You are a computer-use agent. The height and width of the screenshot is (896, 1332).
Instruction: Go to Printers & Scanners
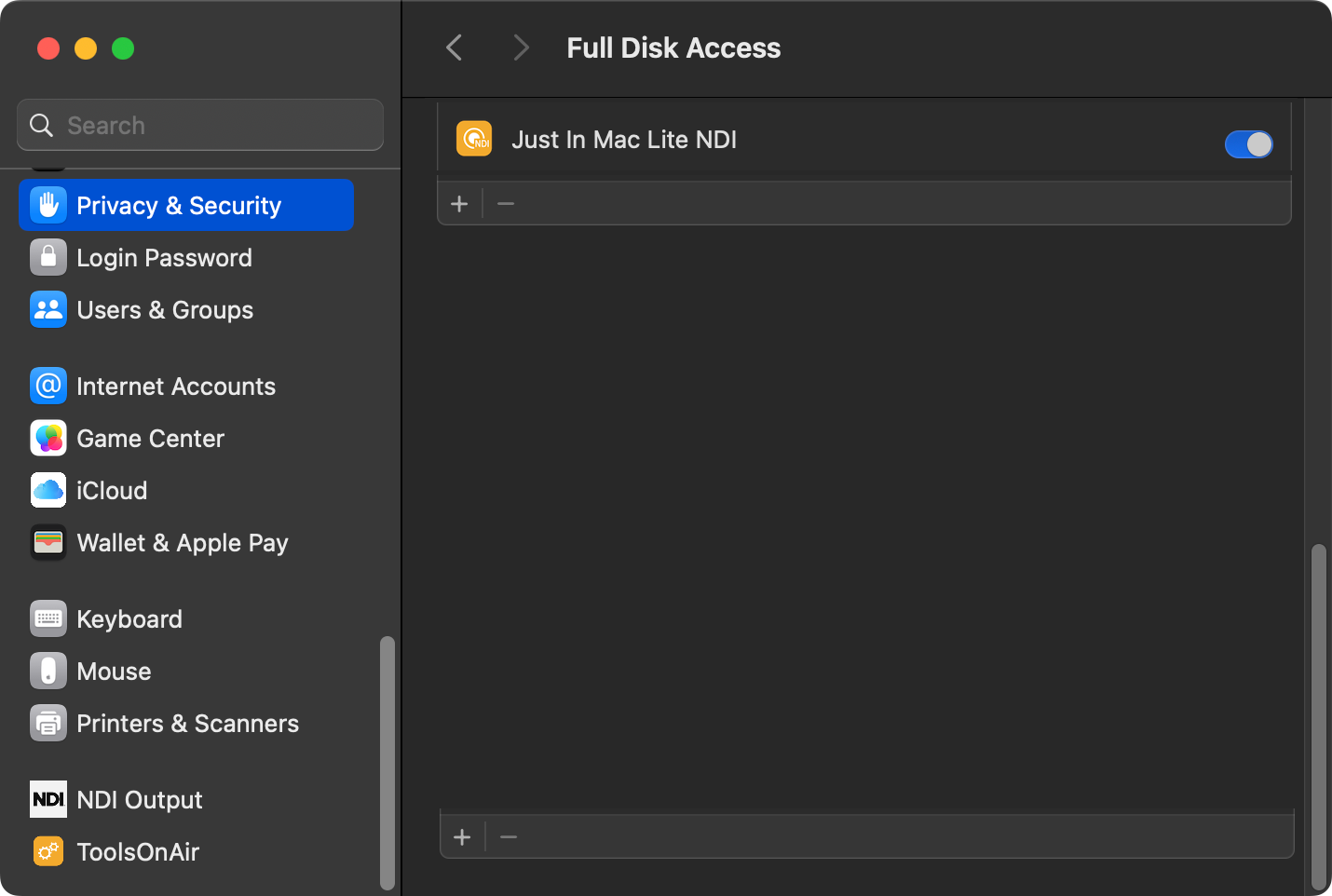click(186, 723)
